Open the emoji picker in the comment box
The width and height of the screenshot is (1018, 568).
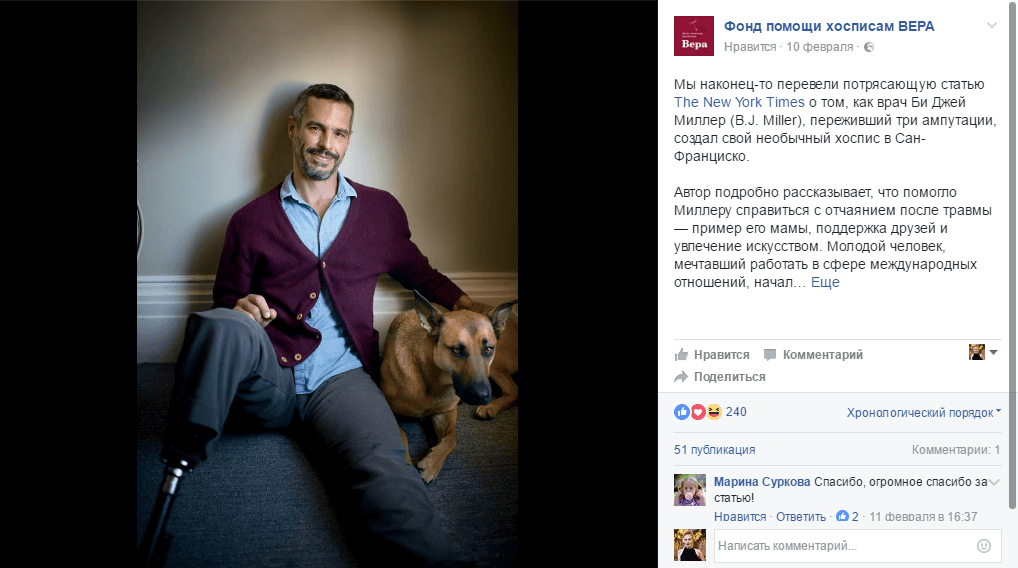coord(984,546)
